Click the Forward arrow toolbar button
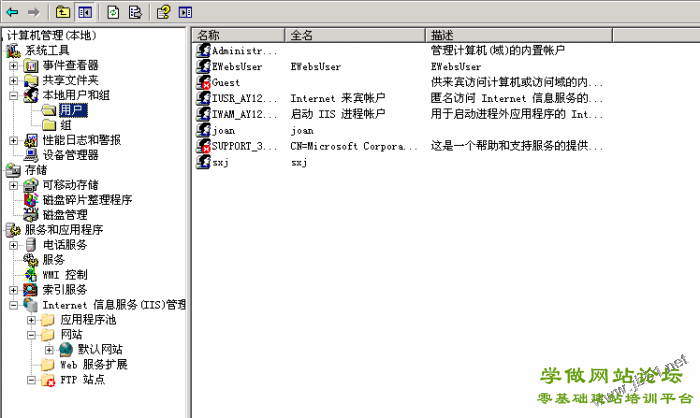Image resolution: width=700 pixels, height=418 pixels. (34, 12)
